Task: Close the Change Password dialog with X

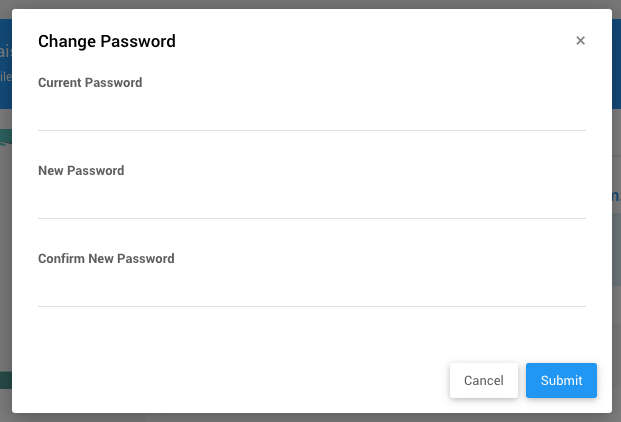Action: click(x=580, y=41)
